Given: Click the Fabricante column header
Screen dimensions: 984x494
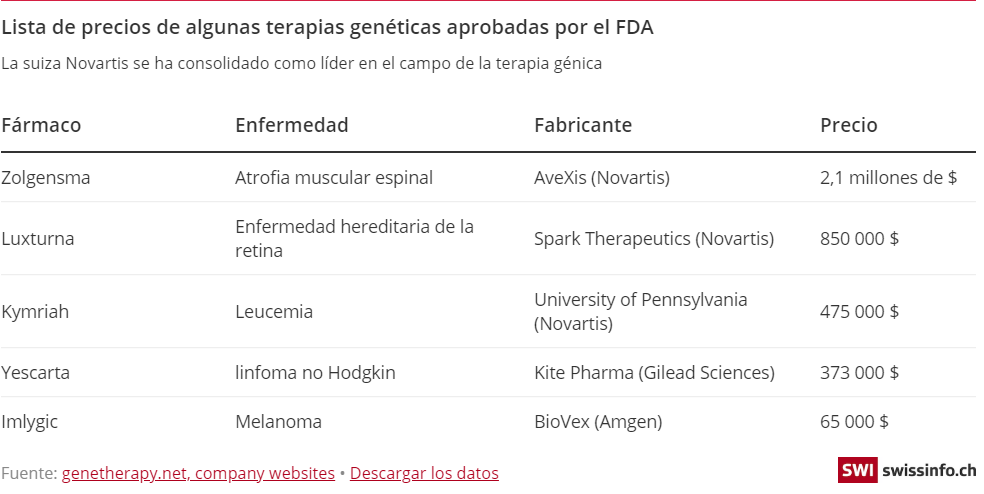Looking at the screenshot, I should 583,125.
